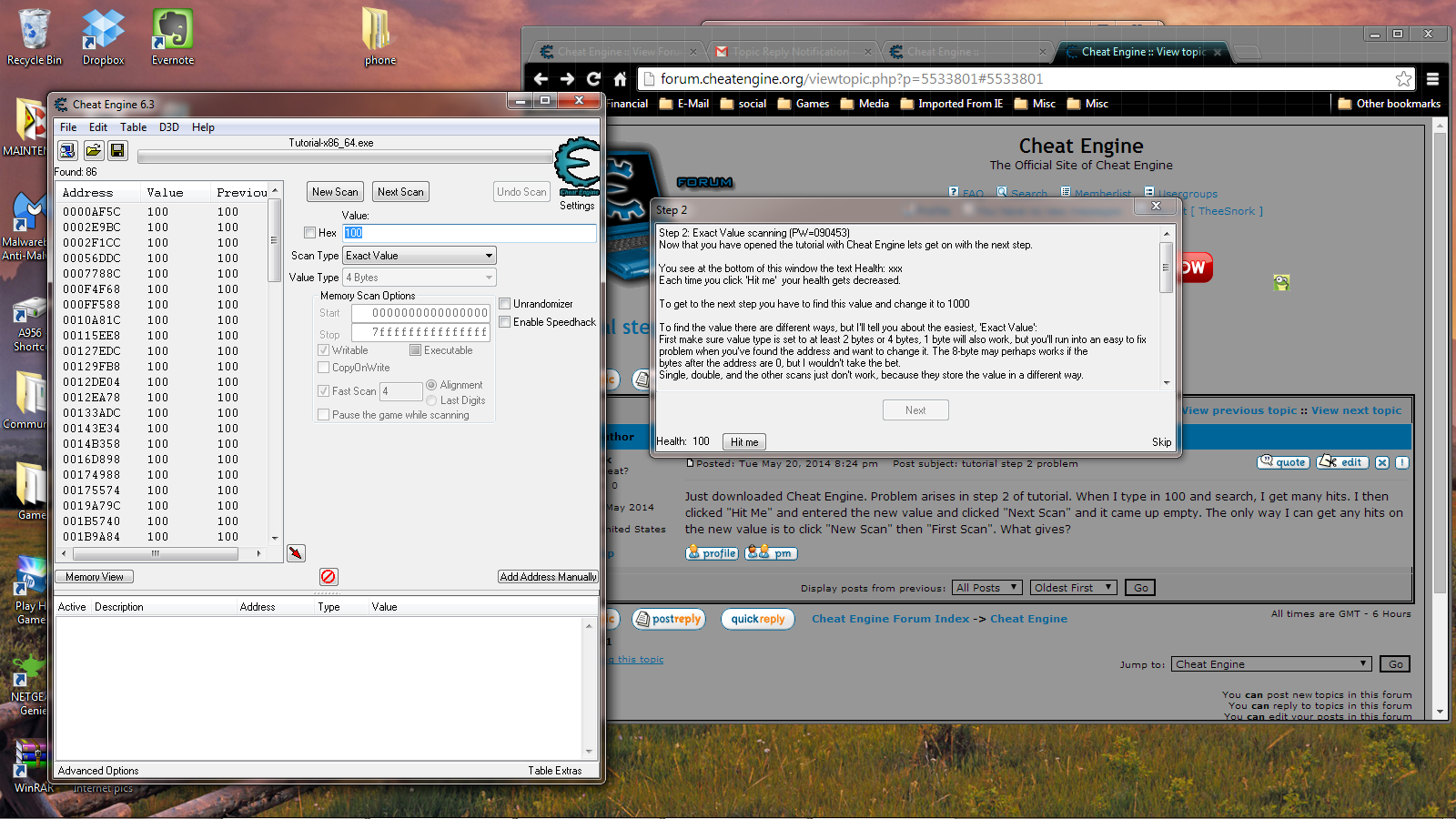Click the browser home icon

620,79
